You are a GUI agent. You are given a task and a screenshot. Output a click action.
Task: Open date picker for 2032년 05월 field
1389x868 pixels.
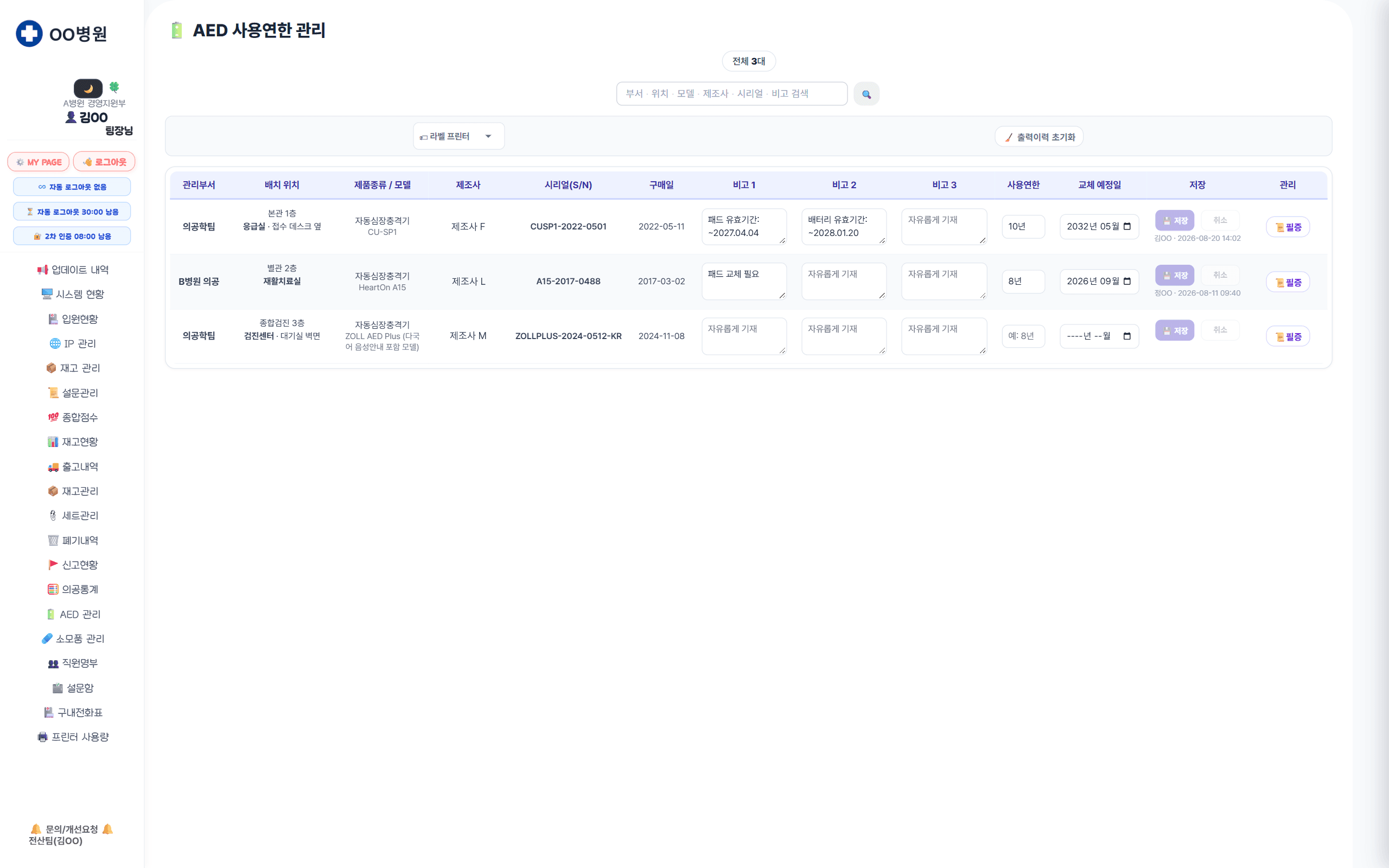[1127, 226]
